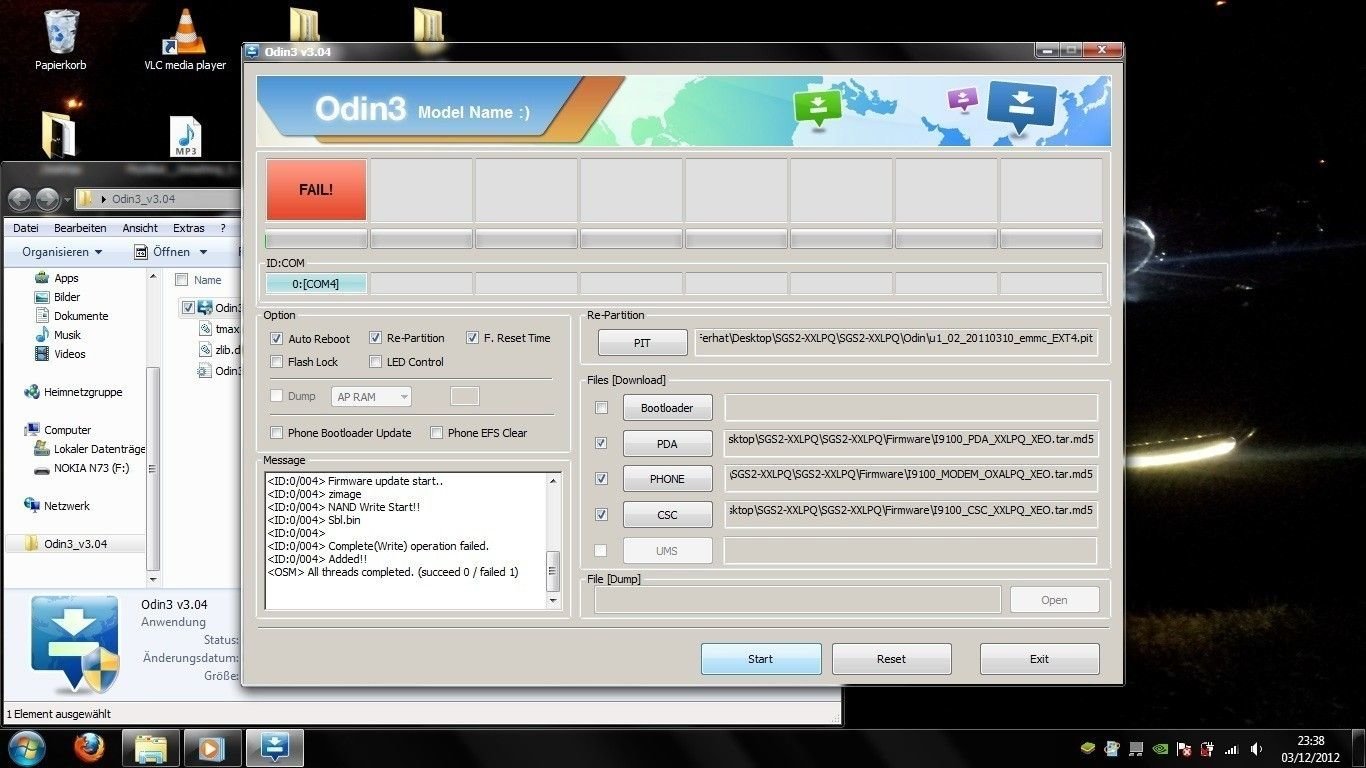The height and width of the screenshot is (768, 1366).
Task: Click the PDA file path field
Action: coord(912,443)
